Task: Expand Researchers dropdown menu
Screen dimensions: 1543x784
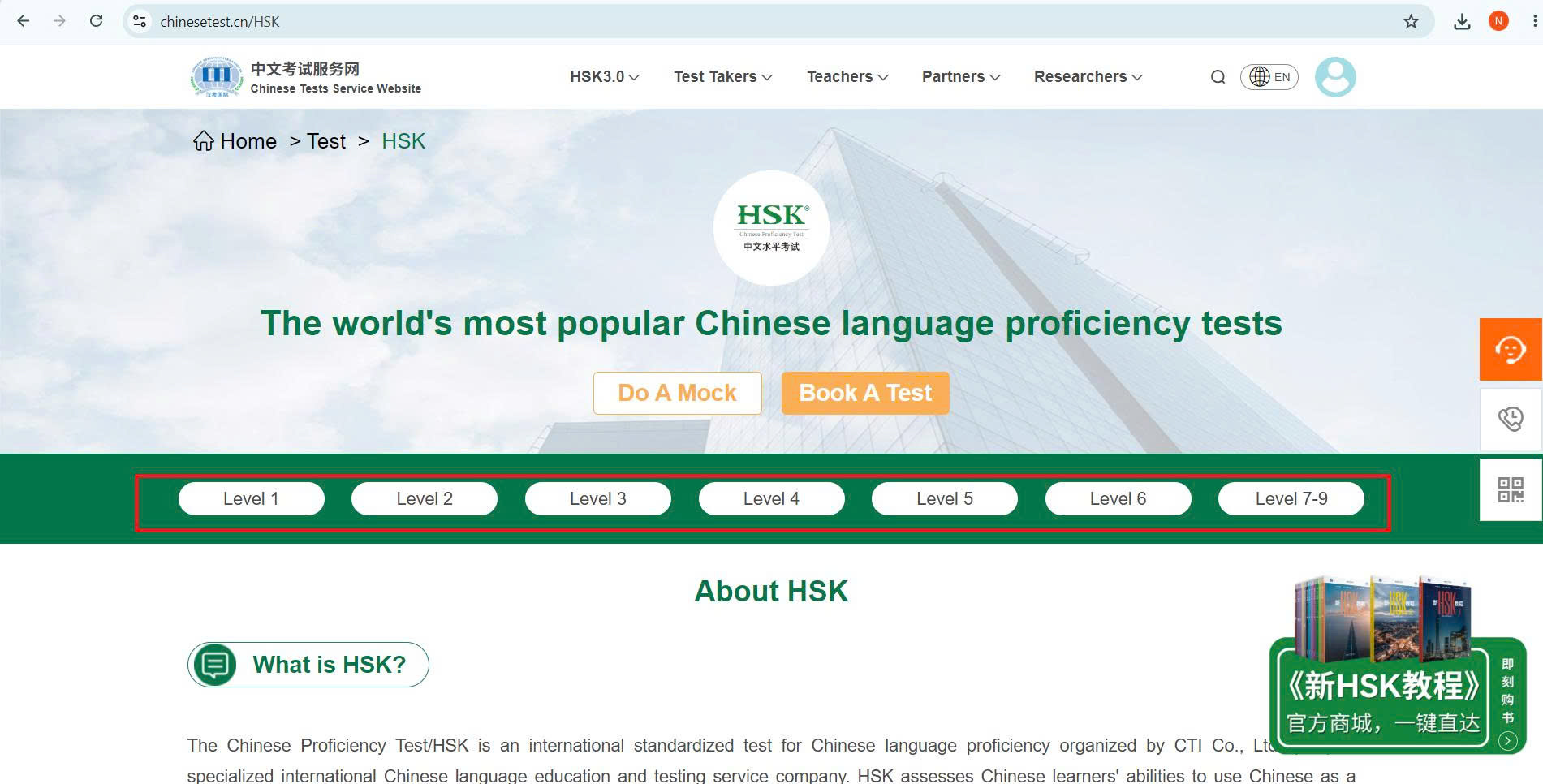Action: point(1088,77)
